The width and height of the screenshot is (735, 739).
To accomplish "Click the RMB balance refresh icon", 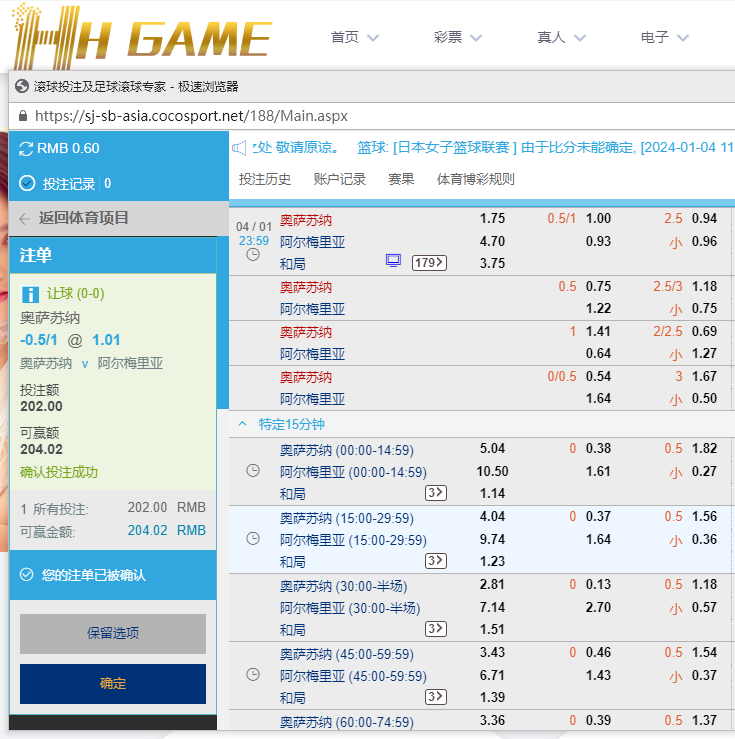I will coord(26,149).
